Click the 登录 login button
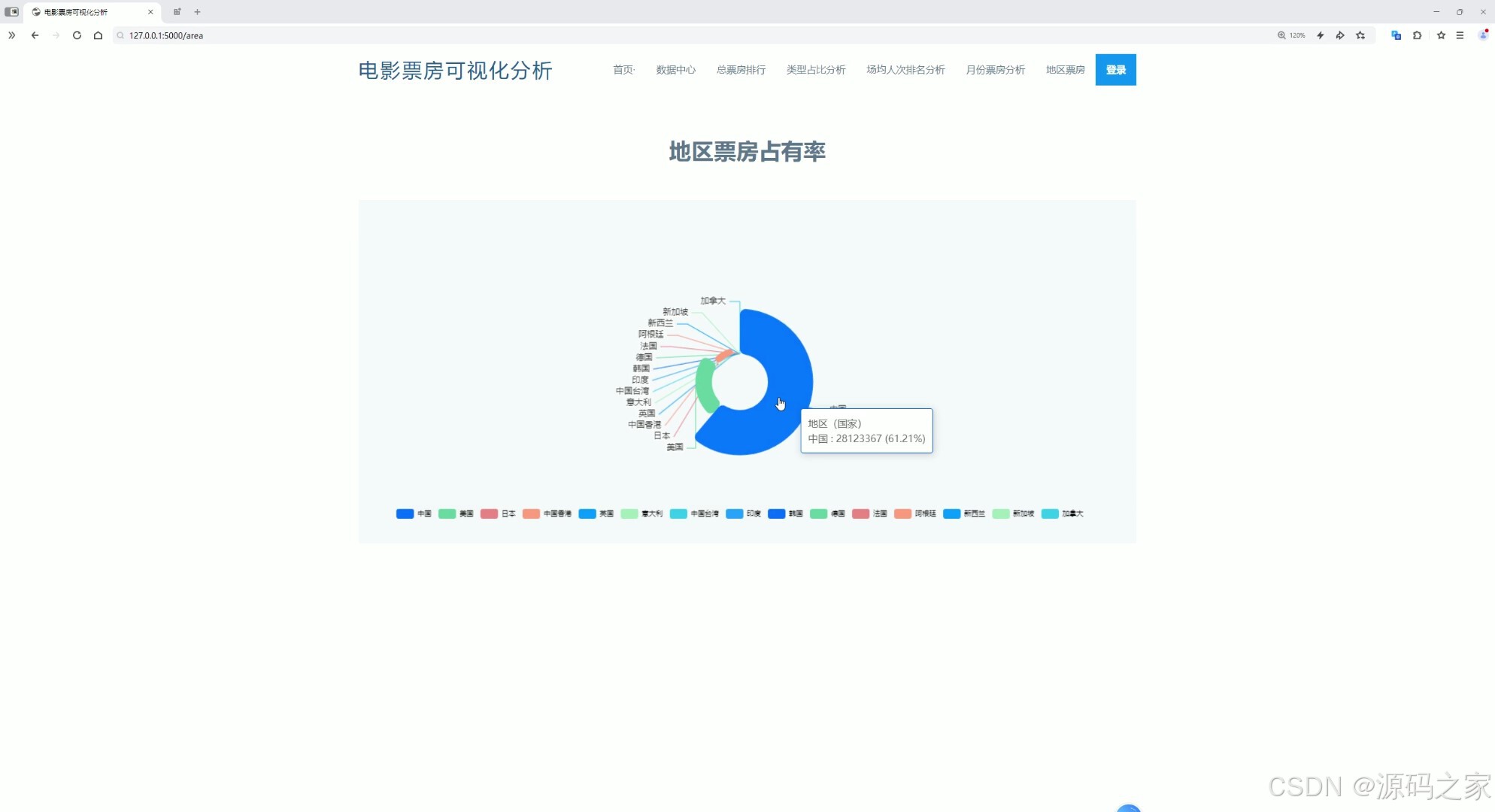1495x812 pixels. [x=1115, y=69]
